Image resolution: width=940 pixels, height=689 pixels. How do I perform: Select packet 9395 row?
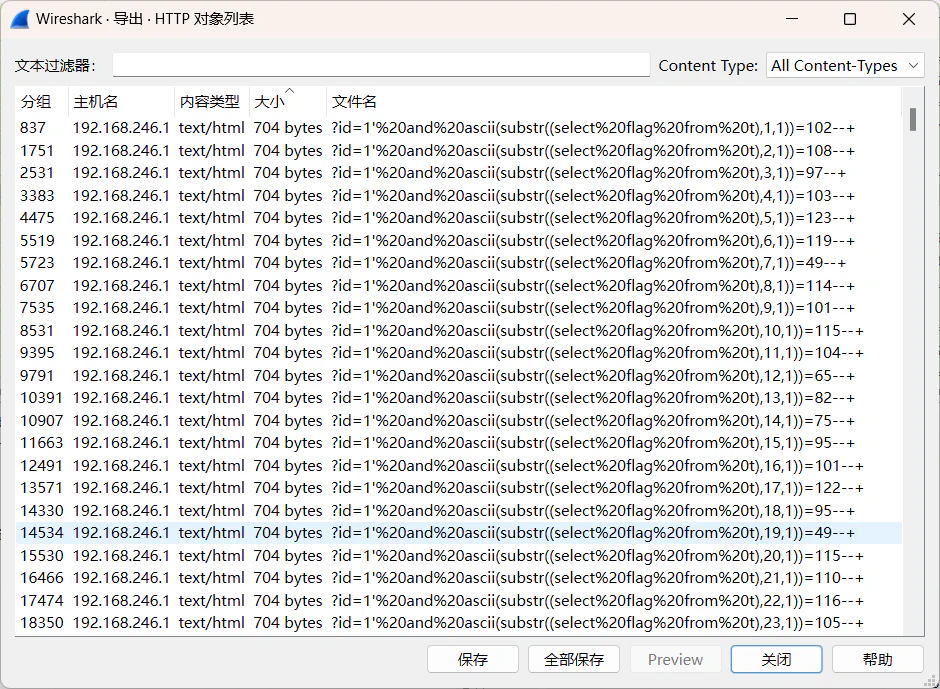459,353
